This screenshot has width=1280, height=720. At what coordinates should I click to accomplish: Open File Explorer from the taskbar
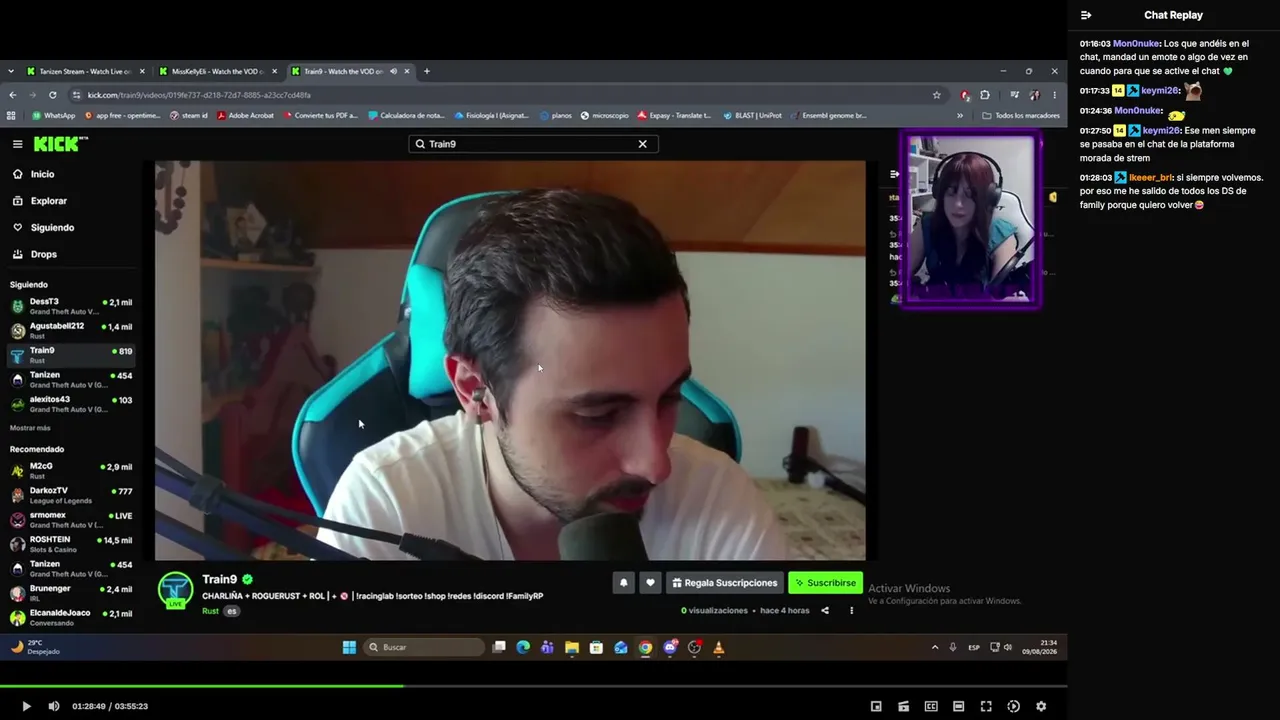coord(572,647)
